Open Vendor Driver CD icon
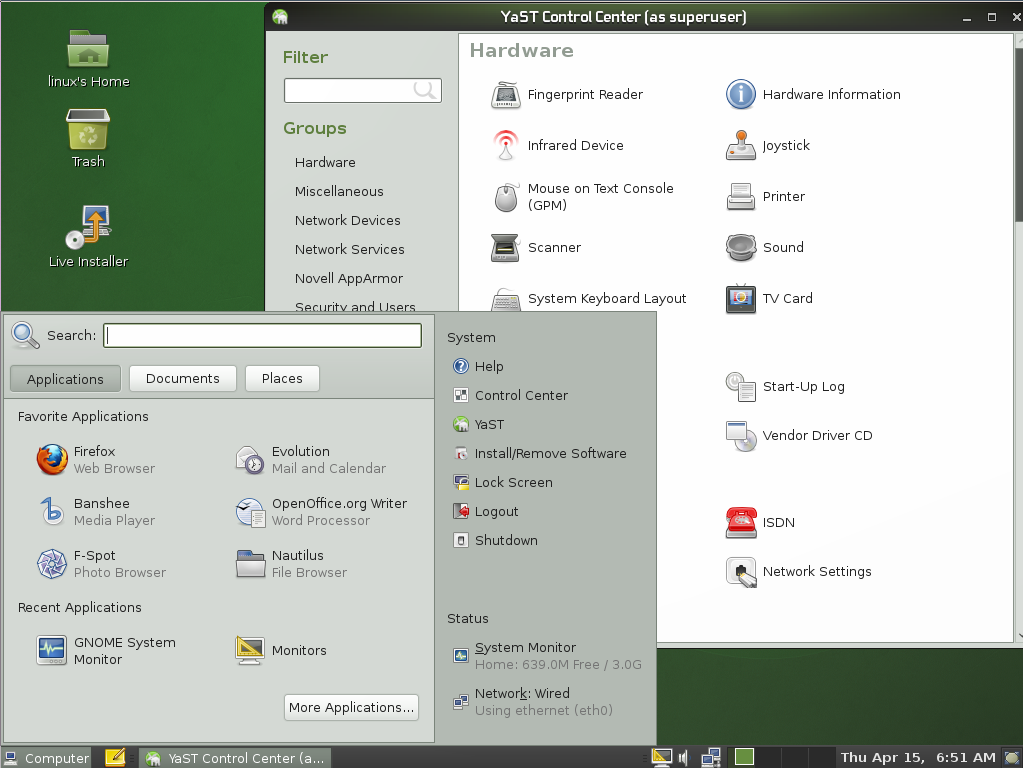This screenshot has height=768, width=1023. tap(741, 436)
